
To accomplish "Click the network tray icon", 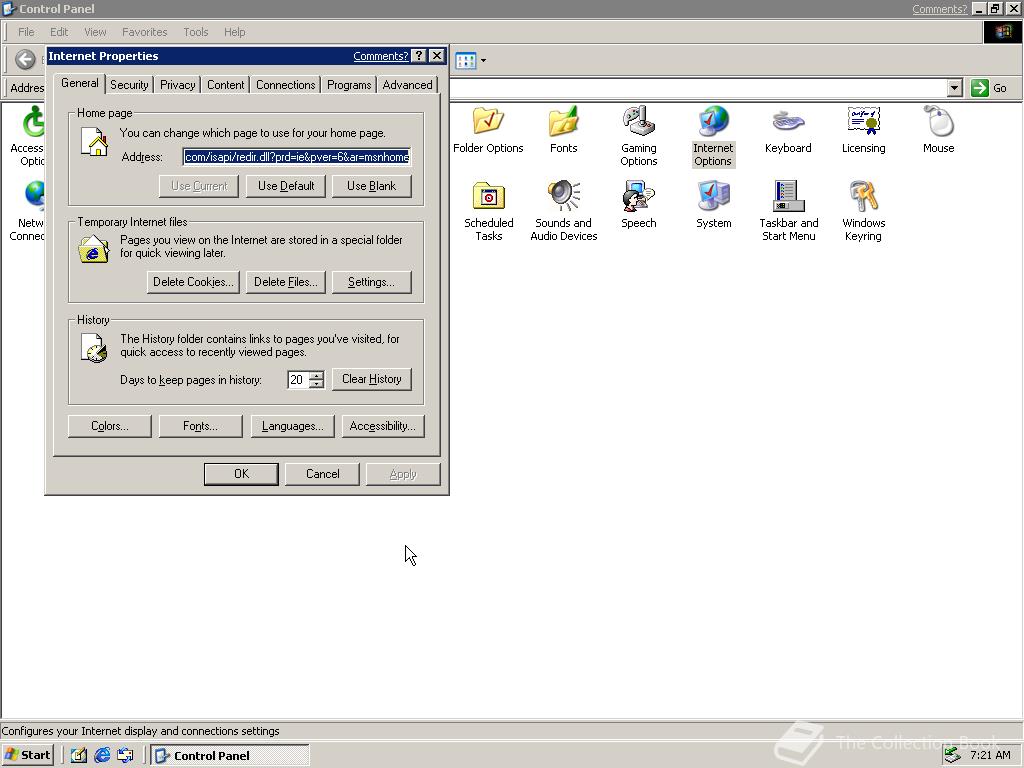I will pos(953,755).
